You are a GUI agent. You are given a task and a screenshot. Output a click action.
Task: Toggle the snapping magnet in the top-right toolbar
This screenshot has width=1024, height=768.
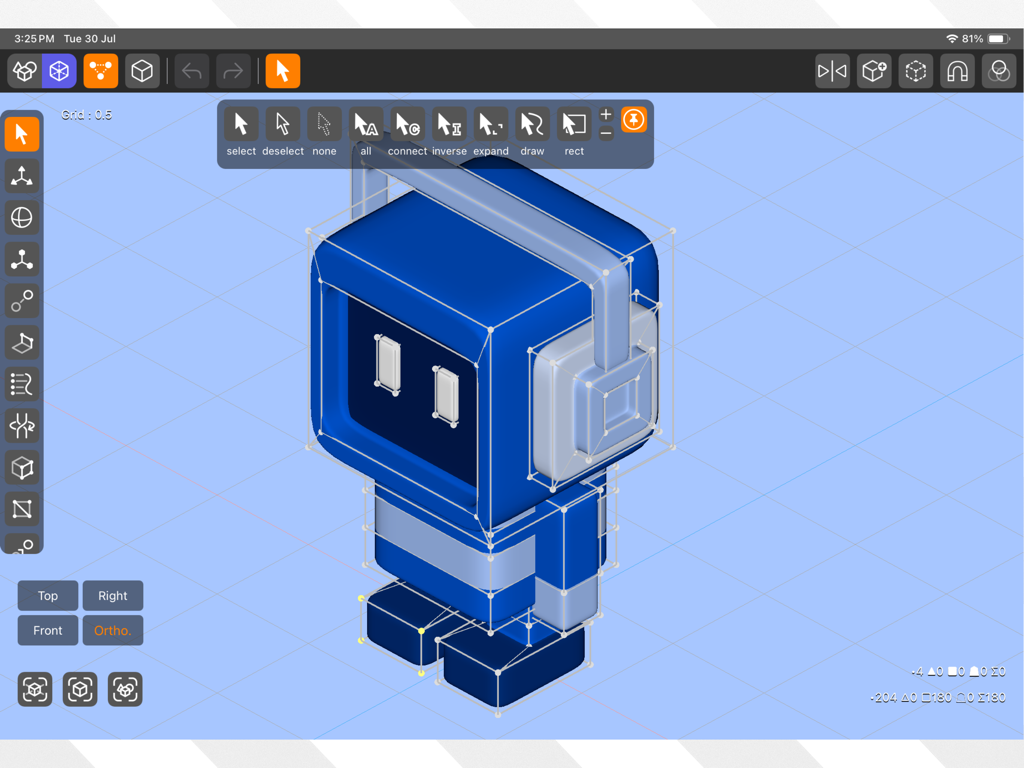956,71
